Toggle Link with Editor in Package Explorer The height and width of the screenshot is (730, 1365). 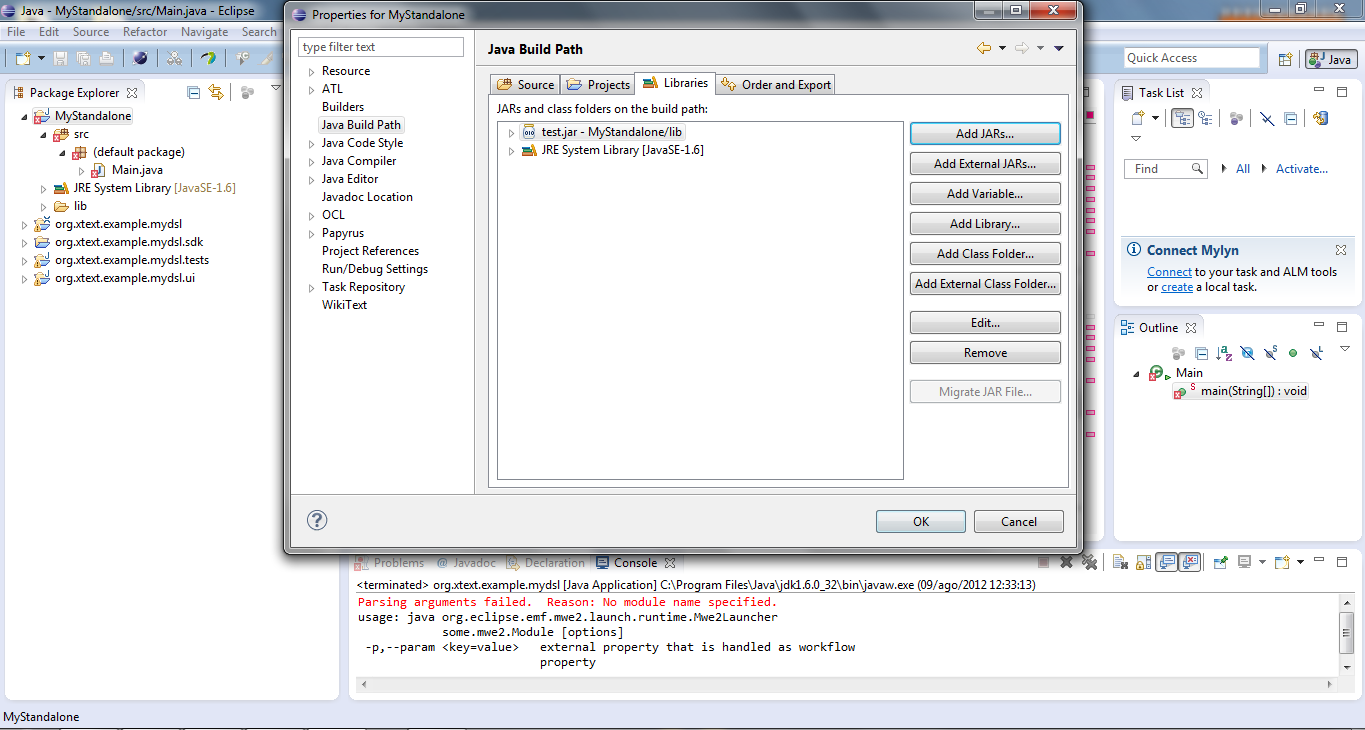click(216, 92)
